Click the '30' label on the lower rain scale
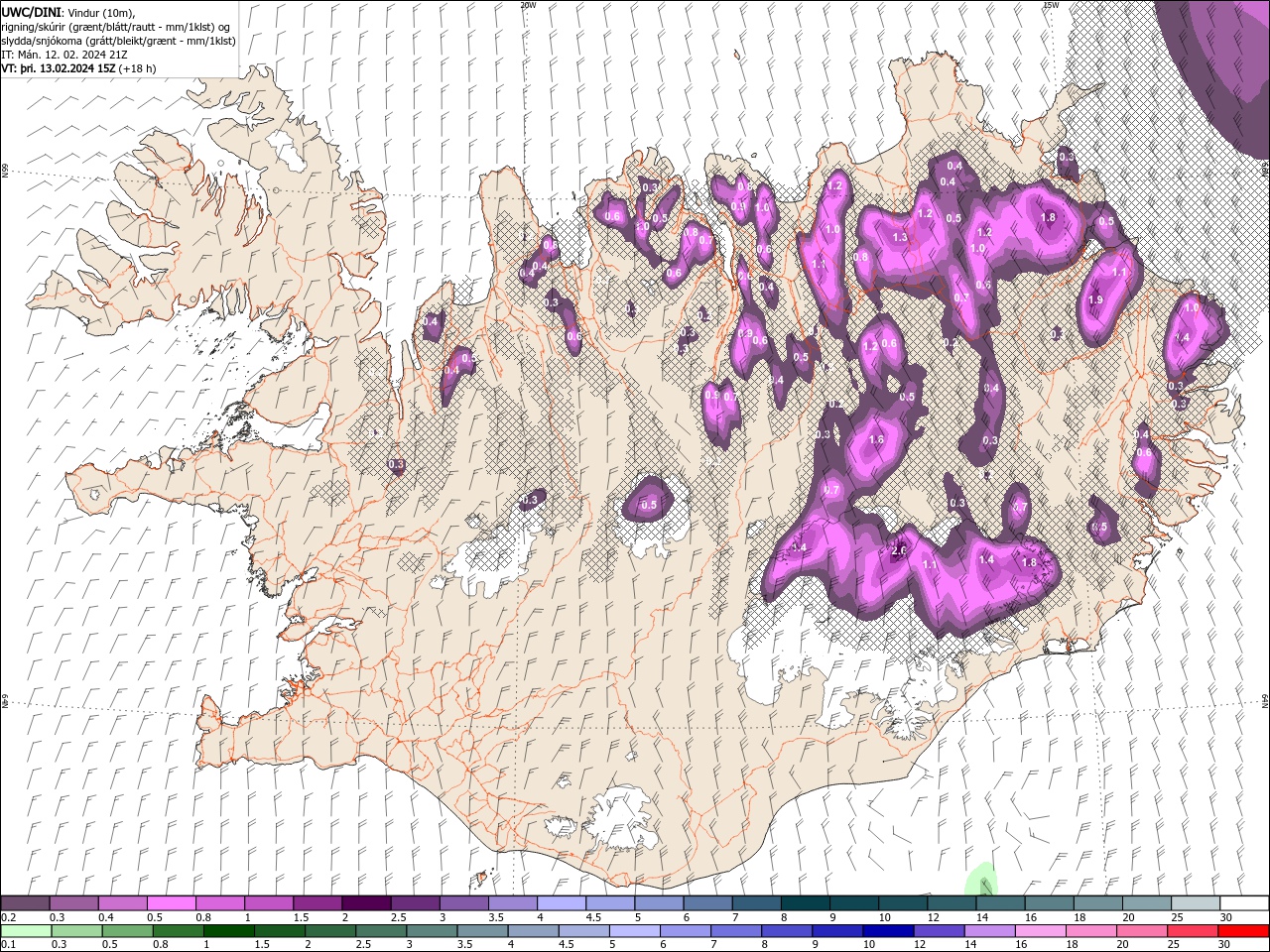The width and height of the screenshot is (1270, 952). tap(1224, 945)
